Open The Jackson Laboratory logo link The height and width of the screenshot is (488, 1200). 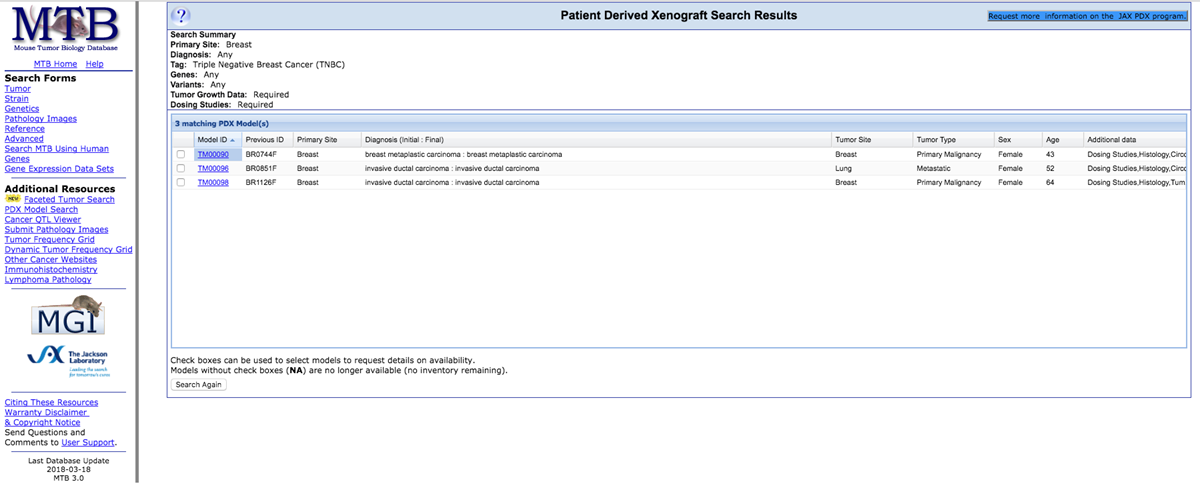[65, 360]
